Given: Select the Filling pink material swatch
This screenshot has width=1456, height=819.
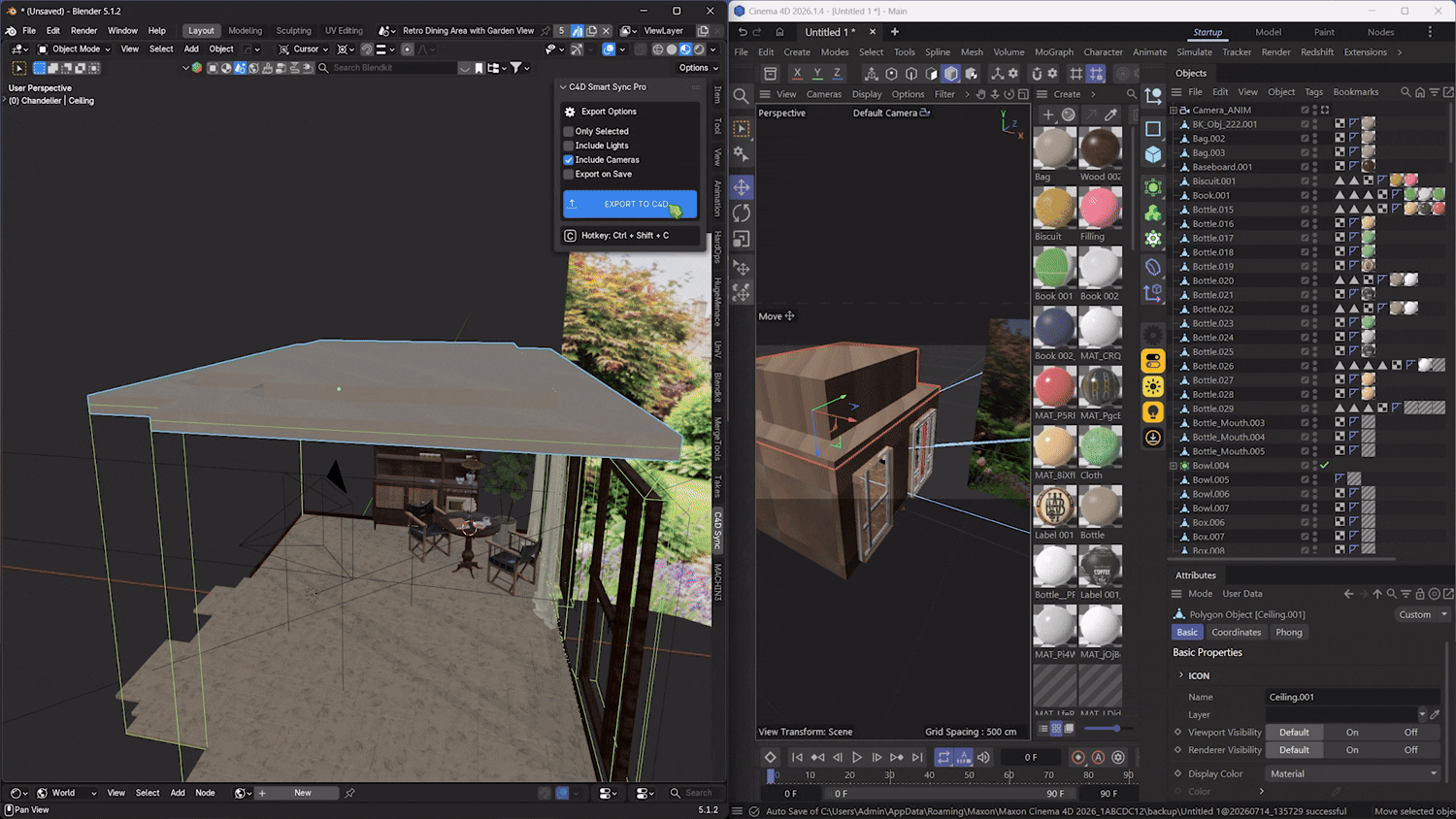Looking at the screenshot, I should click(1100, 208).
